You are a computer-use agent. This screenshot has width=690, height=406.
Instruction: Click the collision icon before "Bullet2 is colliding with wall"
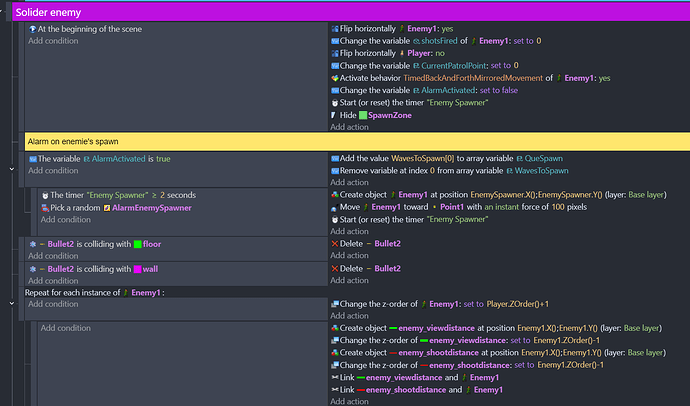[x=33, y=269]
